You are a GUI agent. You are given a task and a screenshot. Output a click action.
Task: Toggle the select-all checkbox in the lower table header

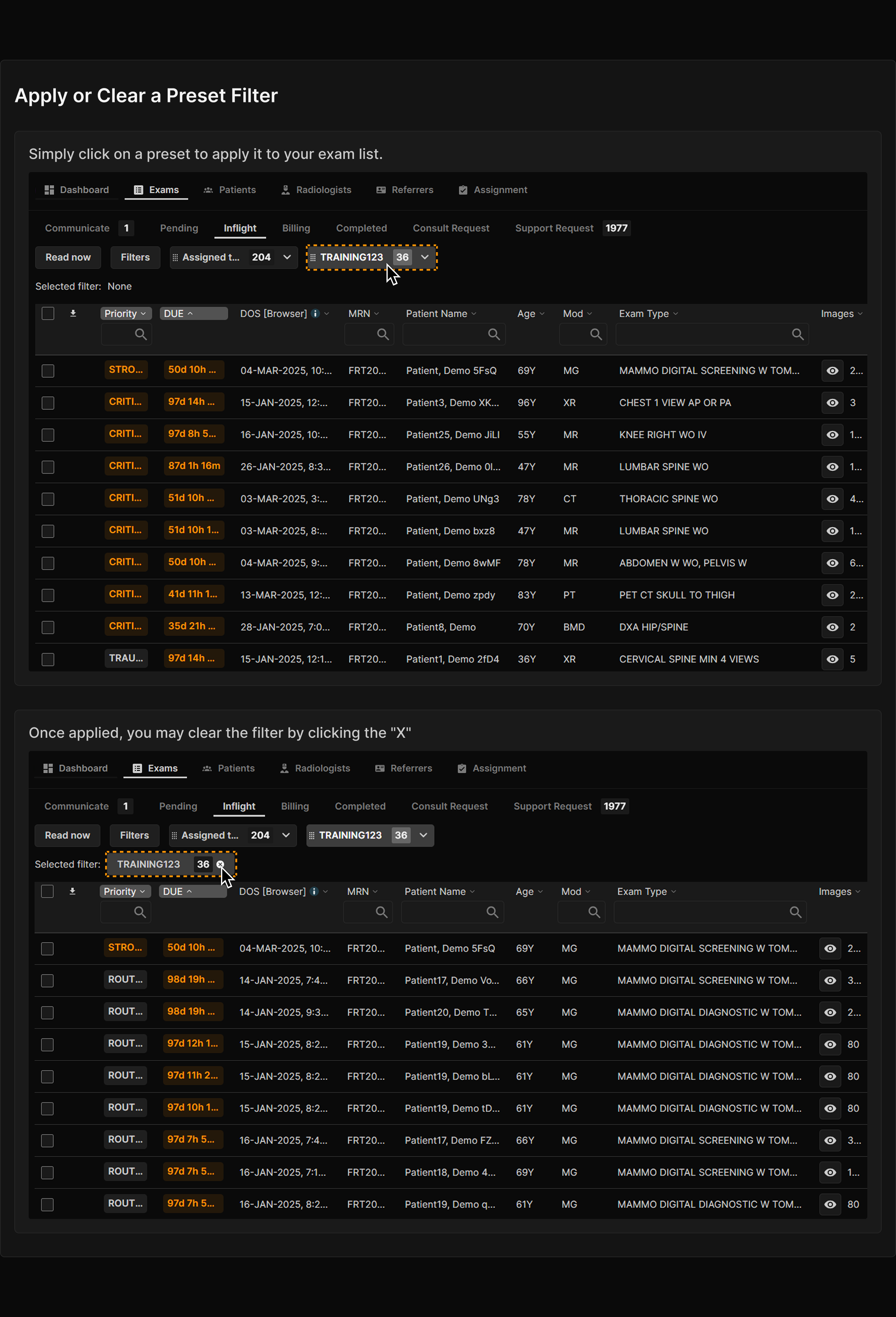pos(47,892)
